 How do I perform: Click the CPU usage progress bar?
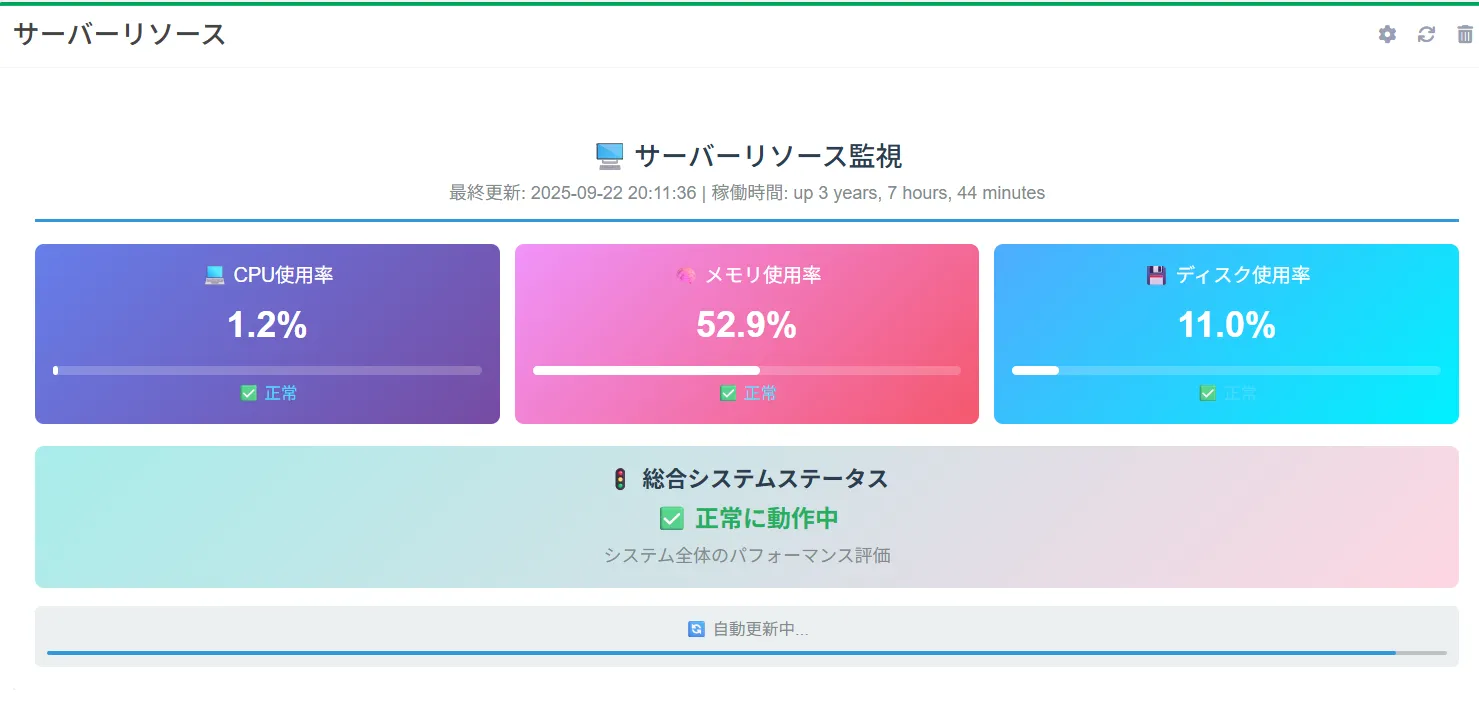[267, 370]
